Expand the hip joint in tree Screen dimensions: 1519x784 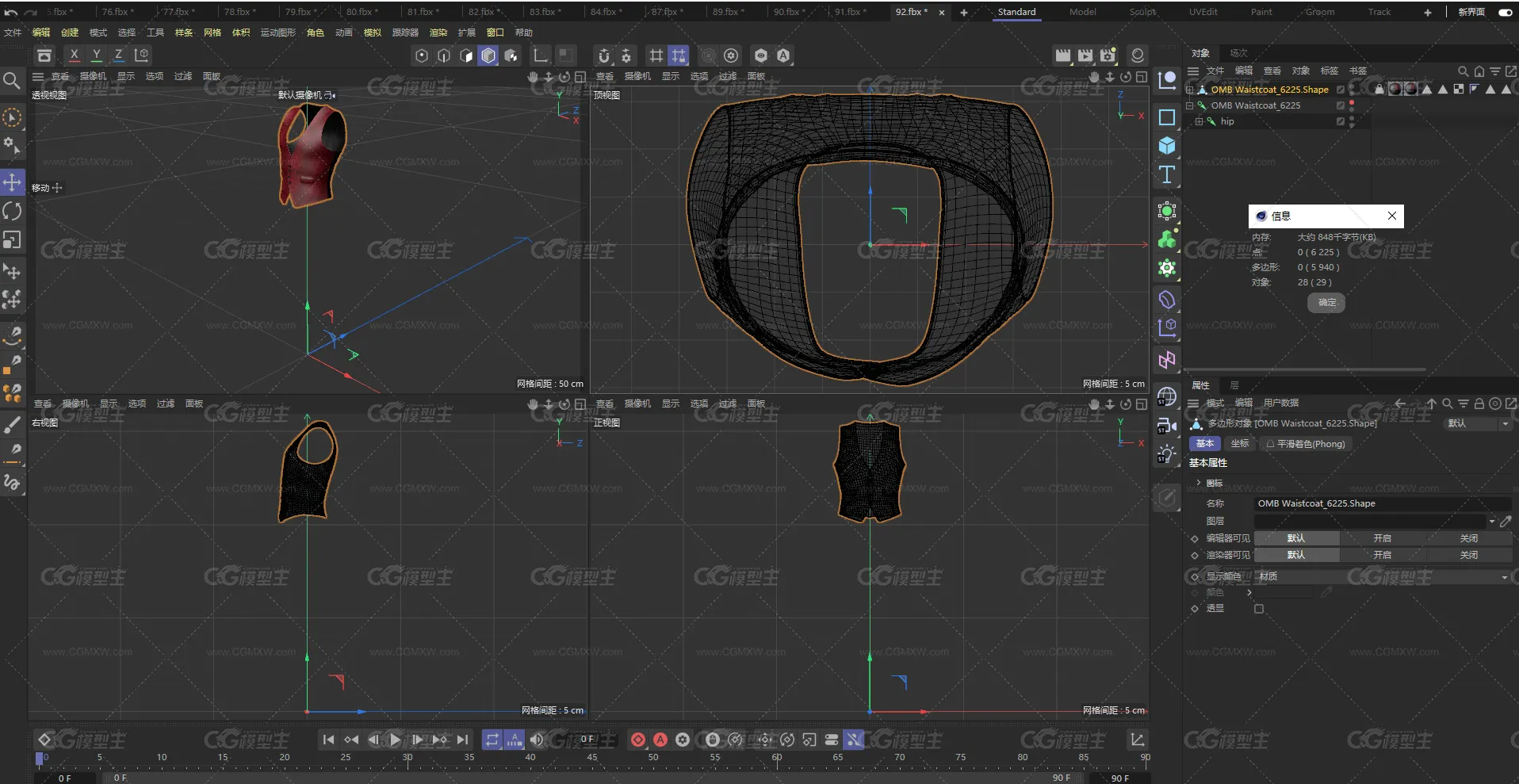tap(1199, 121)
